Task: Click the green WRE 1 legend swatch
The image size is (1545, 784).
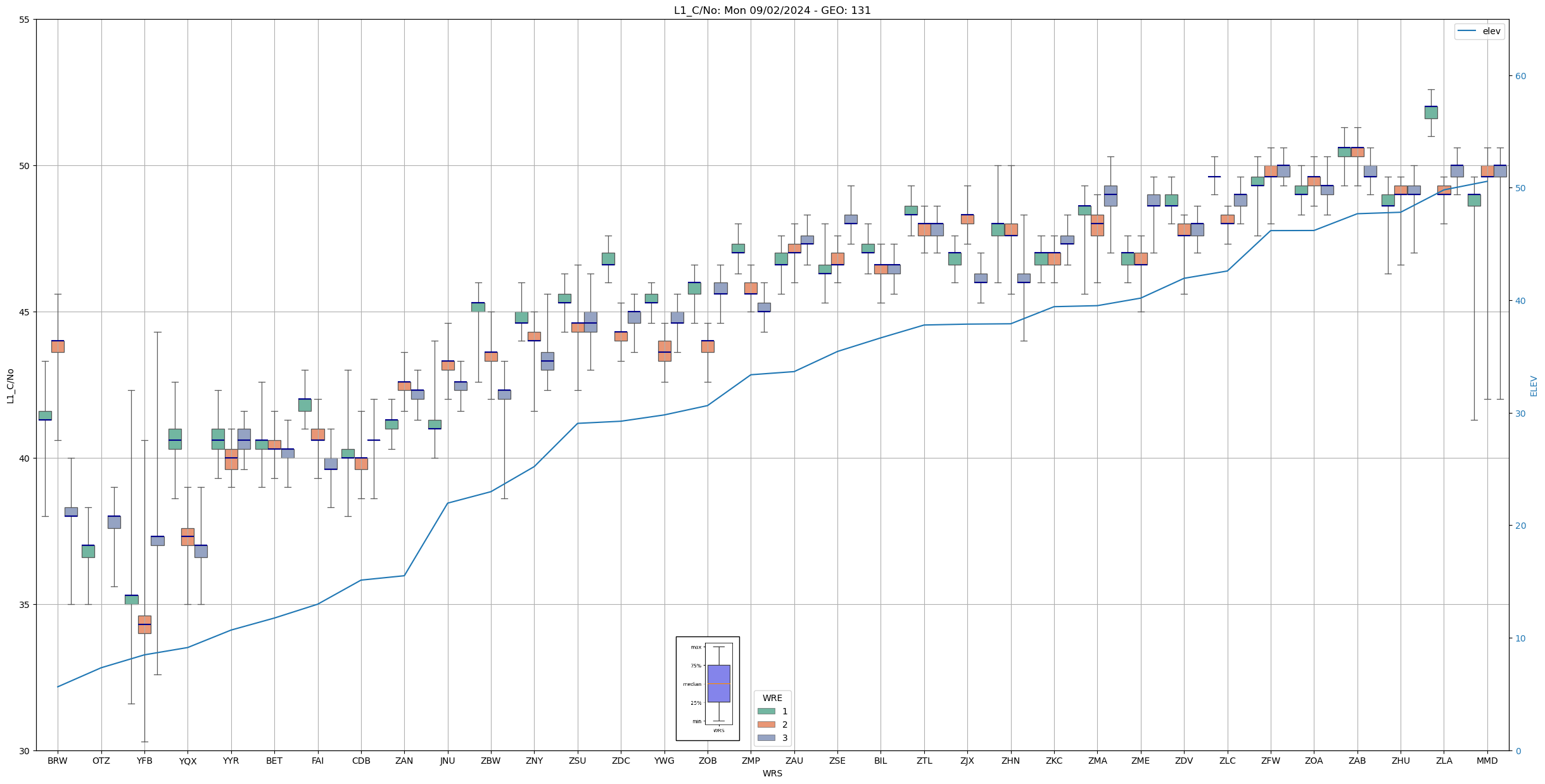Action: coord(766,711)
